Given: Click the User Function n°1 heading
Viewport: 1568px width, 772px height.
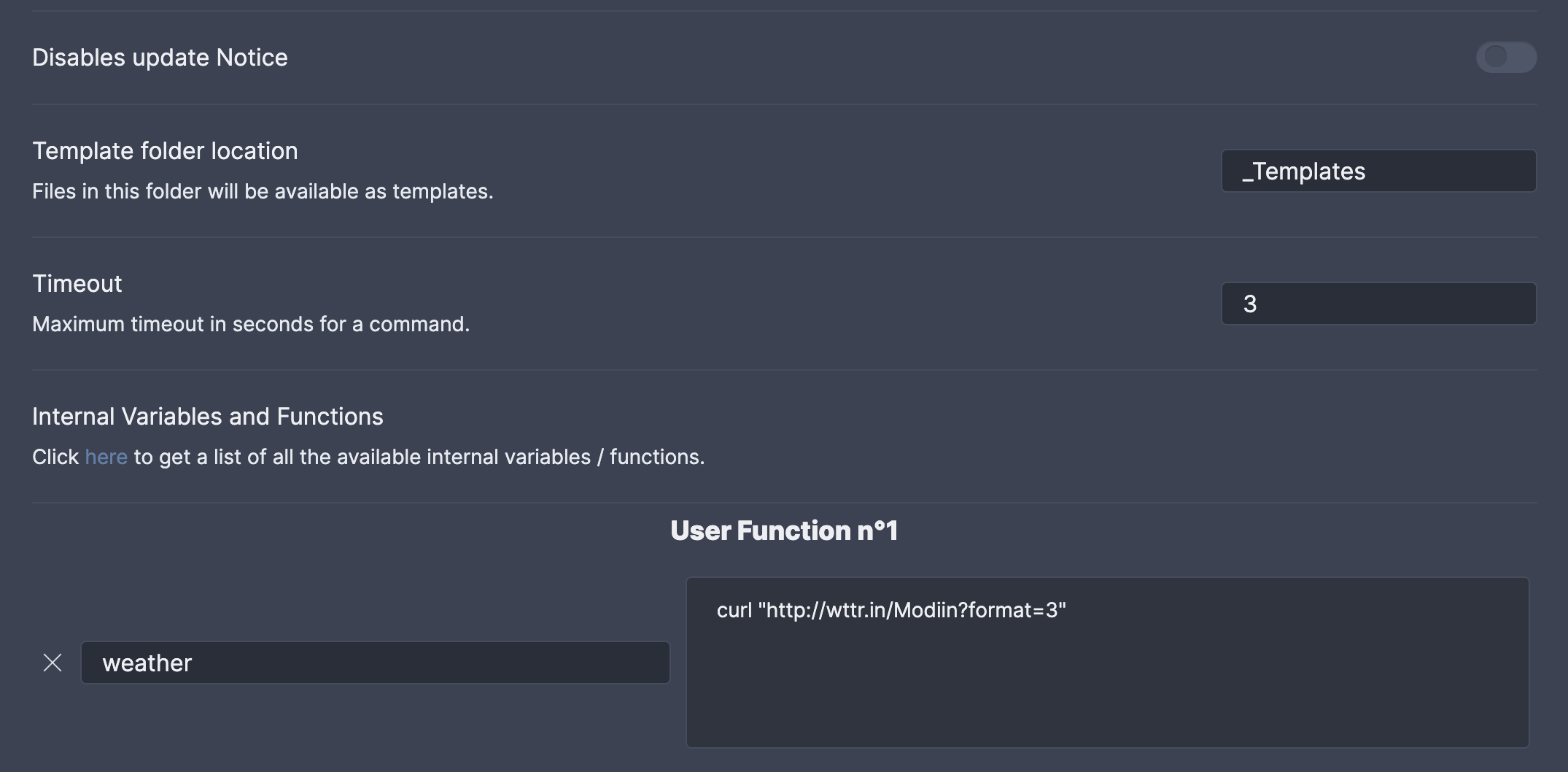Looking at the screenshot, I should pyautogui.click(x=784, y=530).
